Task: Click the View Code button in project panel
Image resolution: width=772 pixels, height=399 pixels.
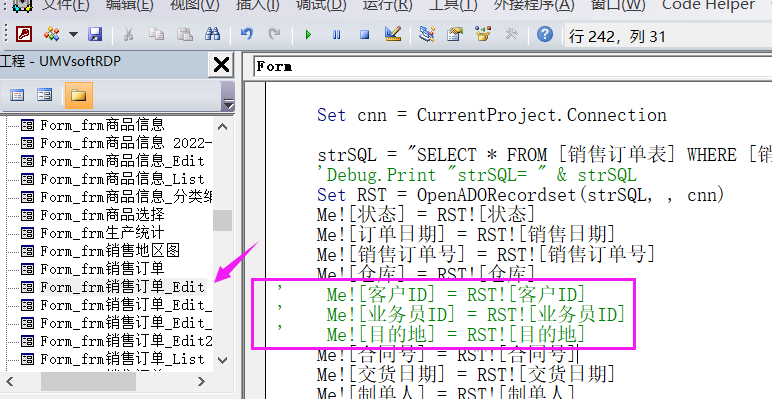Action: [x=17, y=95]
